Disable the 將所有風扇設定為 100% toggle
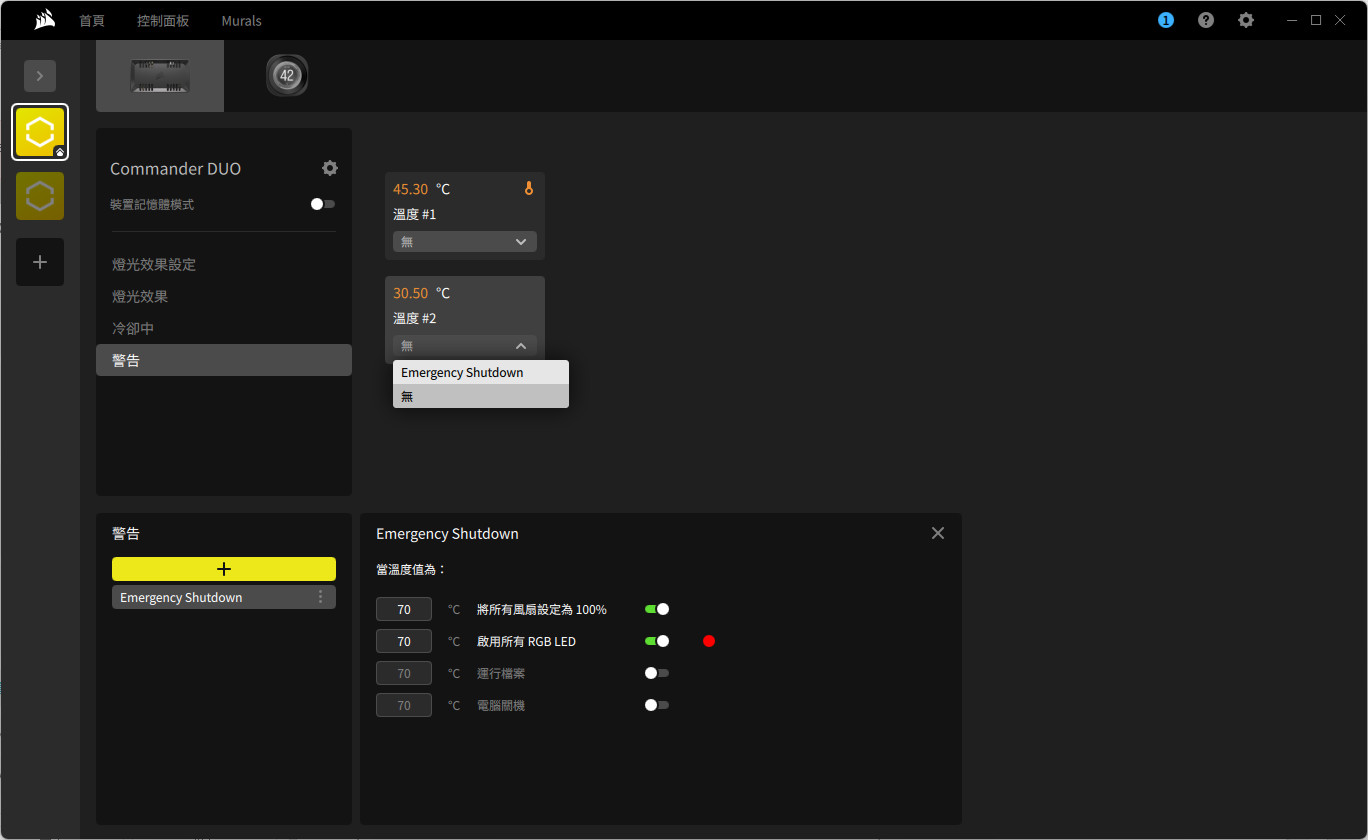This screenshot has height=840, width=1368. coord(657,609)
